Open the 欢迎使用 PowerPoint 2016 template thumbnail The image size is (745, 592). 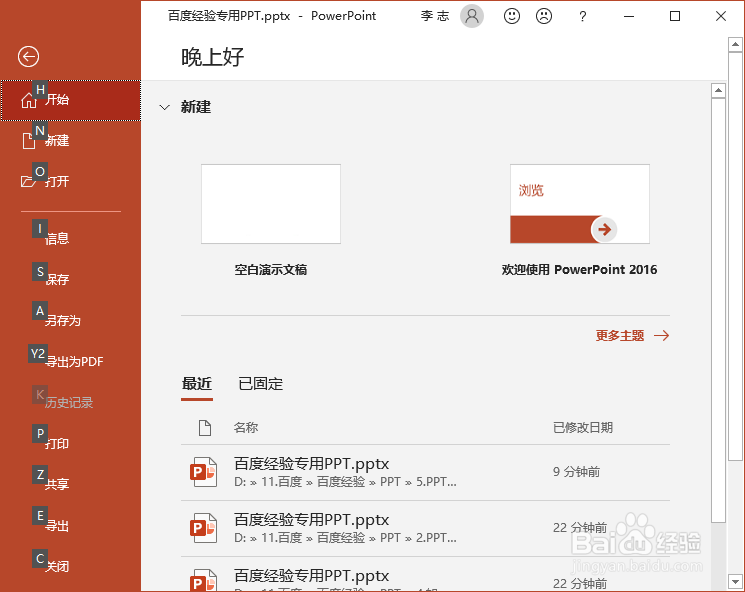coord(580,204)
